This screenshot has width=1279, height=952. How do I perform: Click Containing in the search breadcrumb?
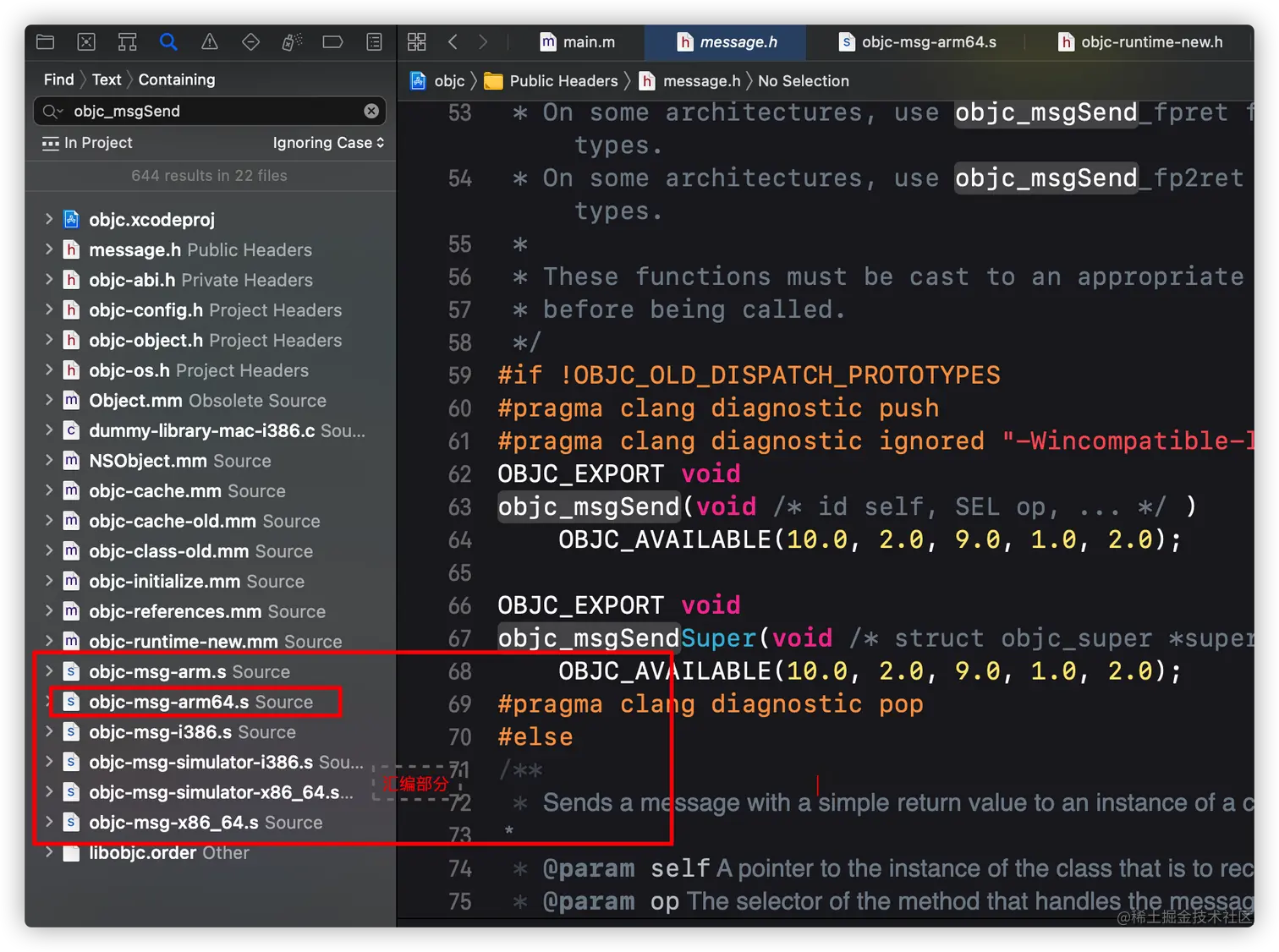coord(177,79)
